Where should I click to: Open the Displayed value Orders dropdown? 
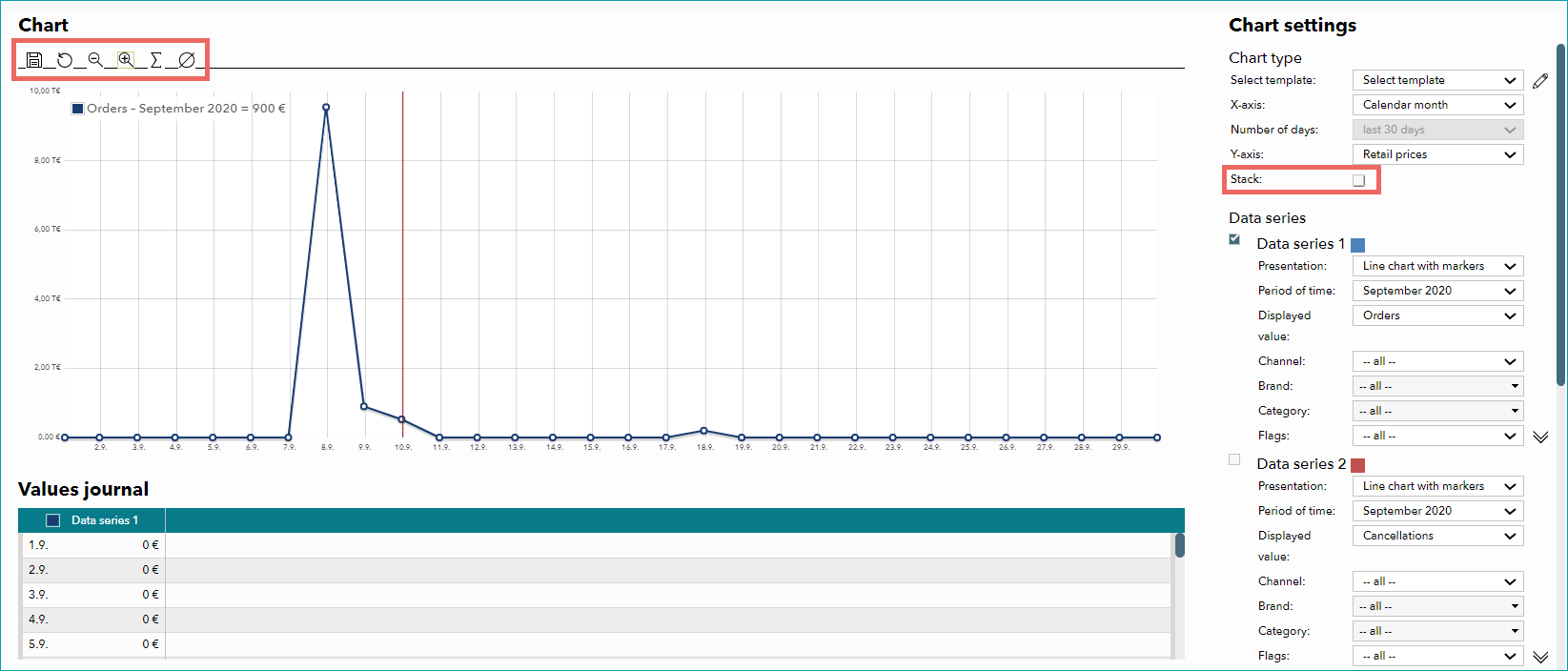click(1437, 315)
